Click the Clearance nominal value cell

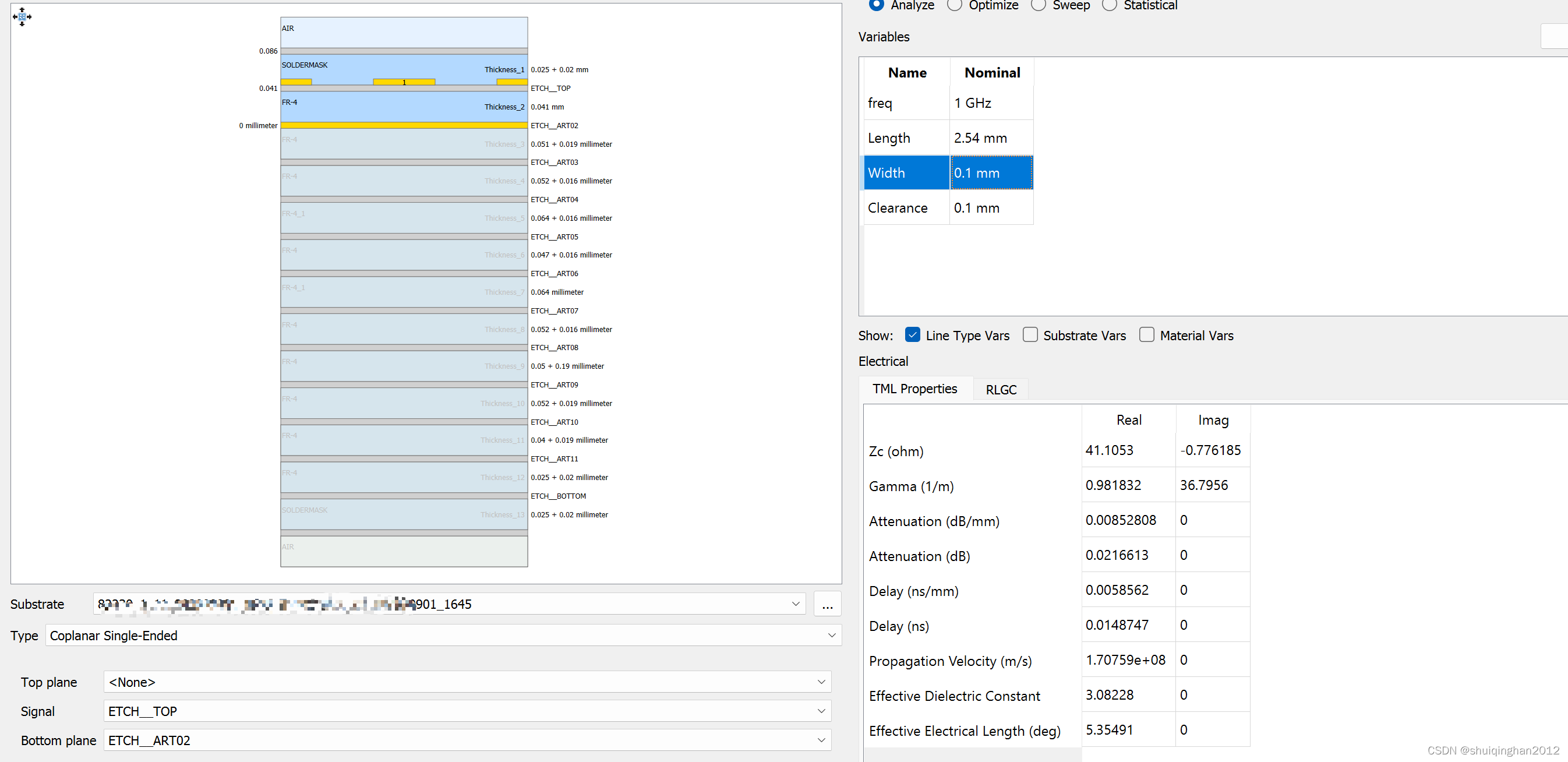click(x=991, y=208)
